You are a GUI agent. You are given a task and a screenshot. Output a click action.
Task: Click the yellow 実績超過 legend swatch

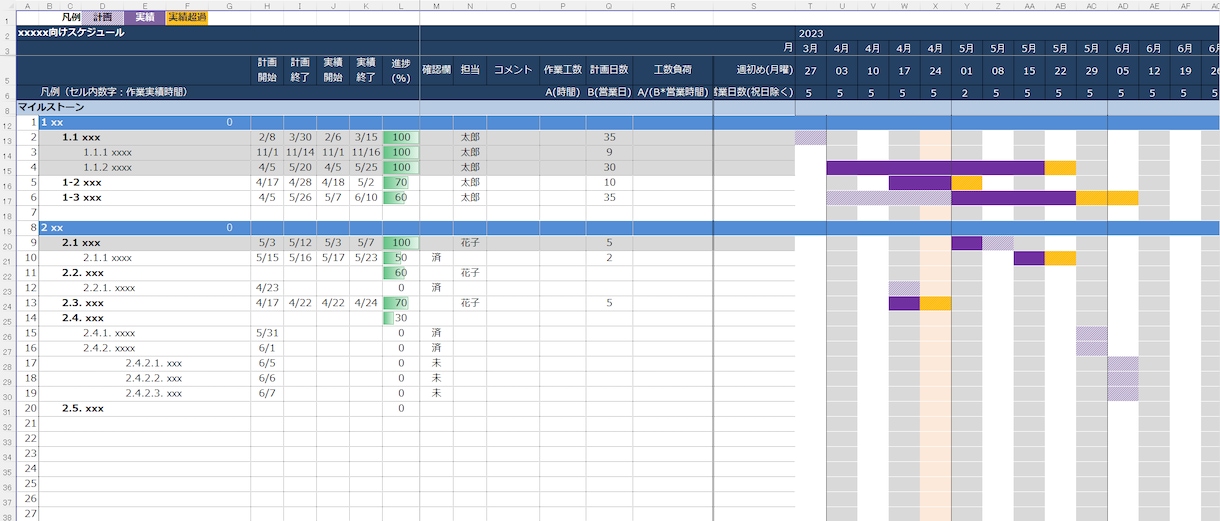(x=186, y=17)
